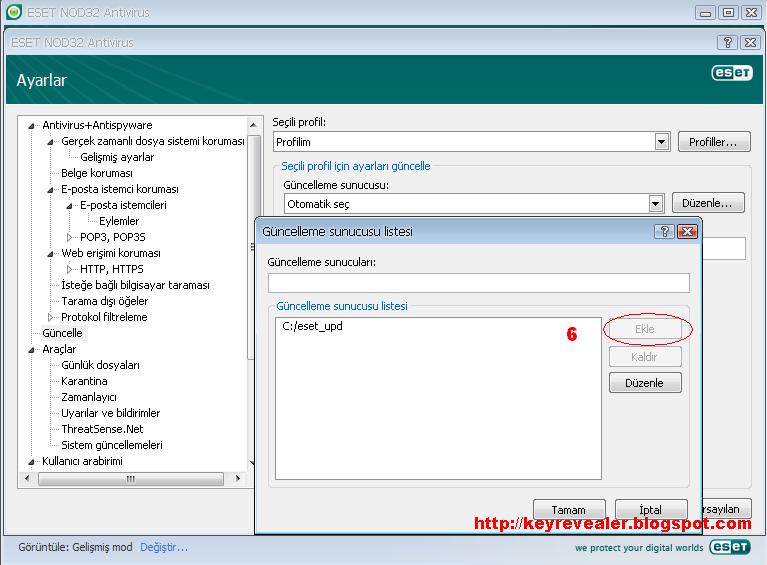Click the Profiller... button
This screenshot has height=565, width=767.
click(714, 142)
